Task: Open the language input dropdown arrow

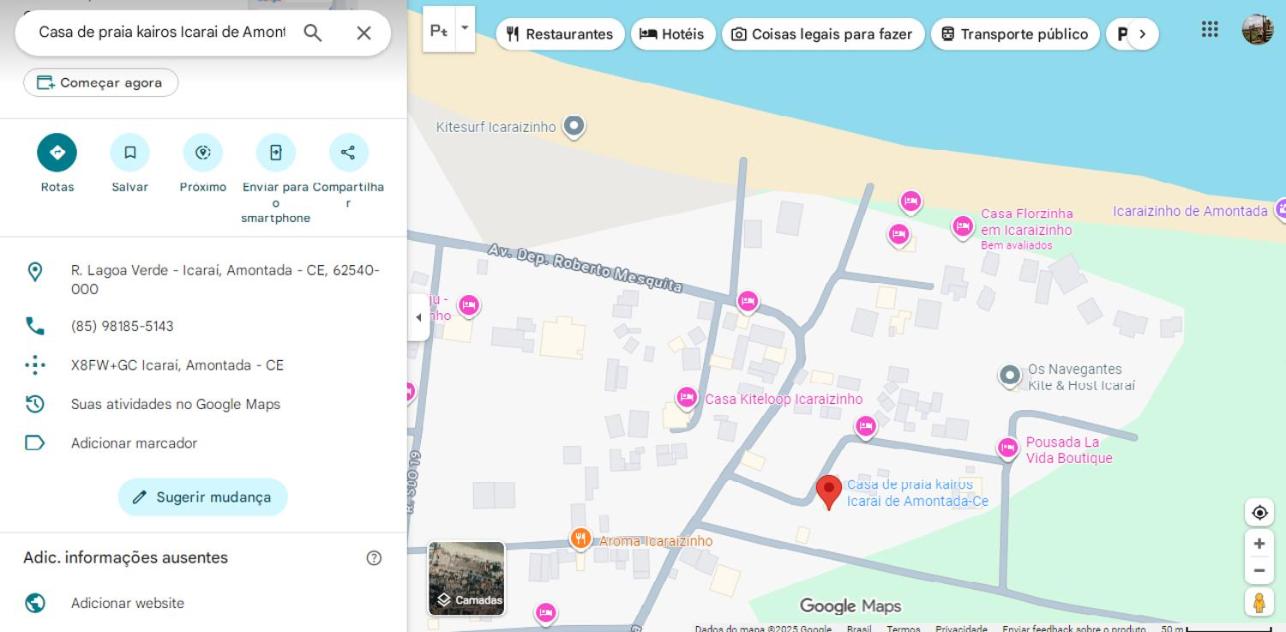Action: pyautogui.click(x=464, y=30)
